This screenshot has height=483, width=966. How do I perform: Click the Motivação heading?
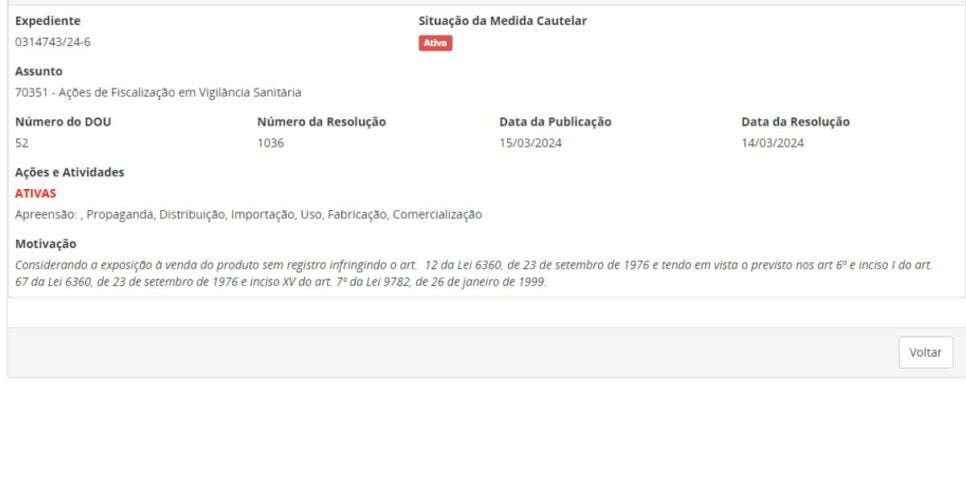point(46,244)
